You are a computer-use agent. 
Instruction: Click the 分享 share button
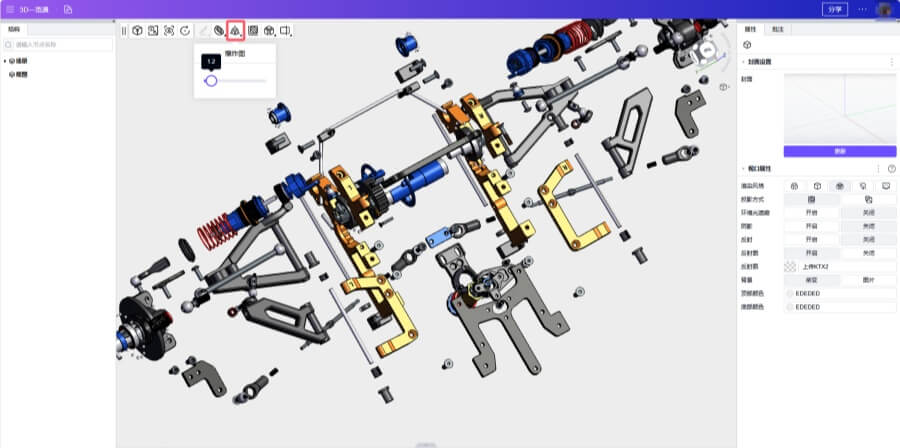click(835, 10)
